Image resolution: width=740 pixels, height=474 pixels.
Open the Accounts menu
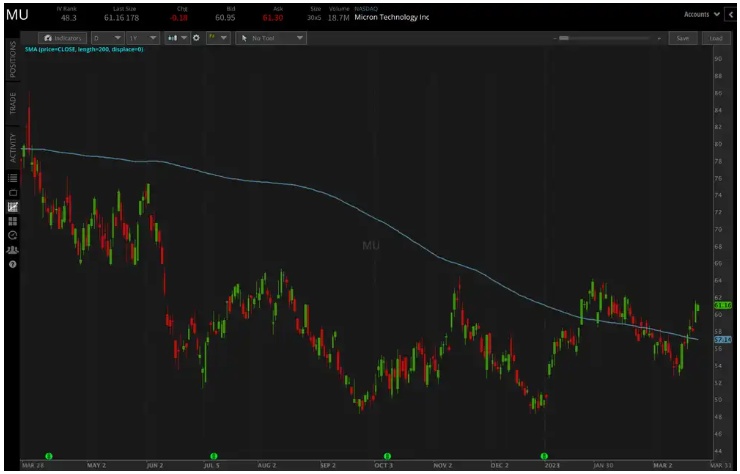pos(700,14)
